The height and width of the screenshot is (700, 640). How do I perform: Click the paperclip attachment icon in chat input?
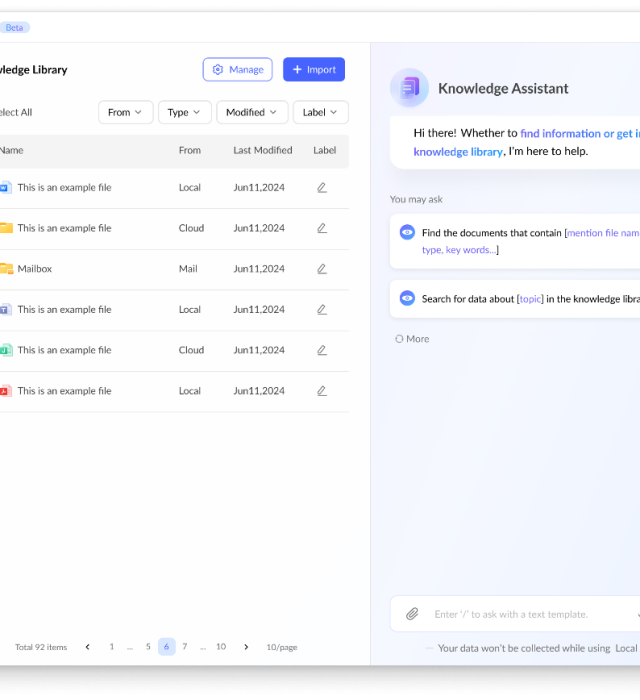[x=412, y=614]
